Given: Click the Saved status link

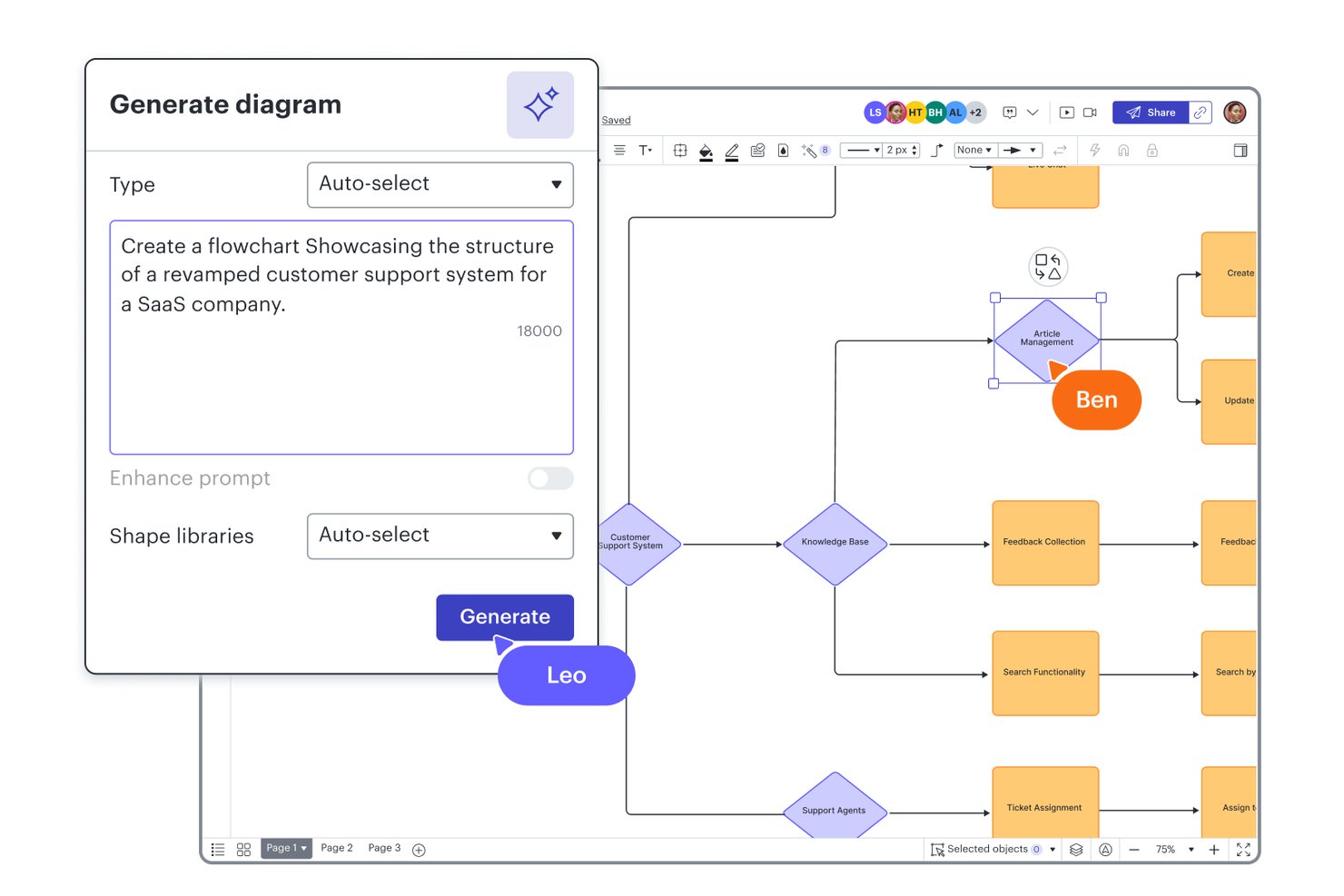Looking at the screenshot, I should tap(616, 120).
